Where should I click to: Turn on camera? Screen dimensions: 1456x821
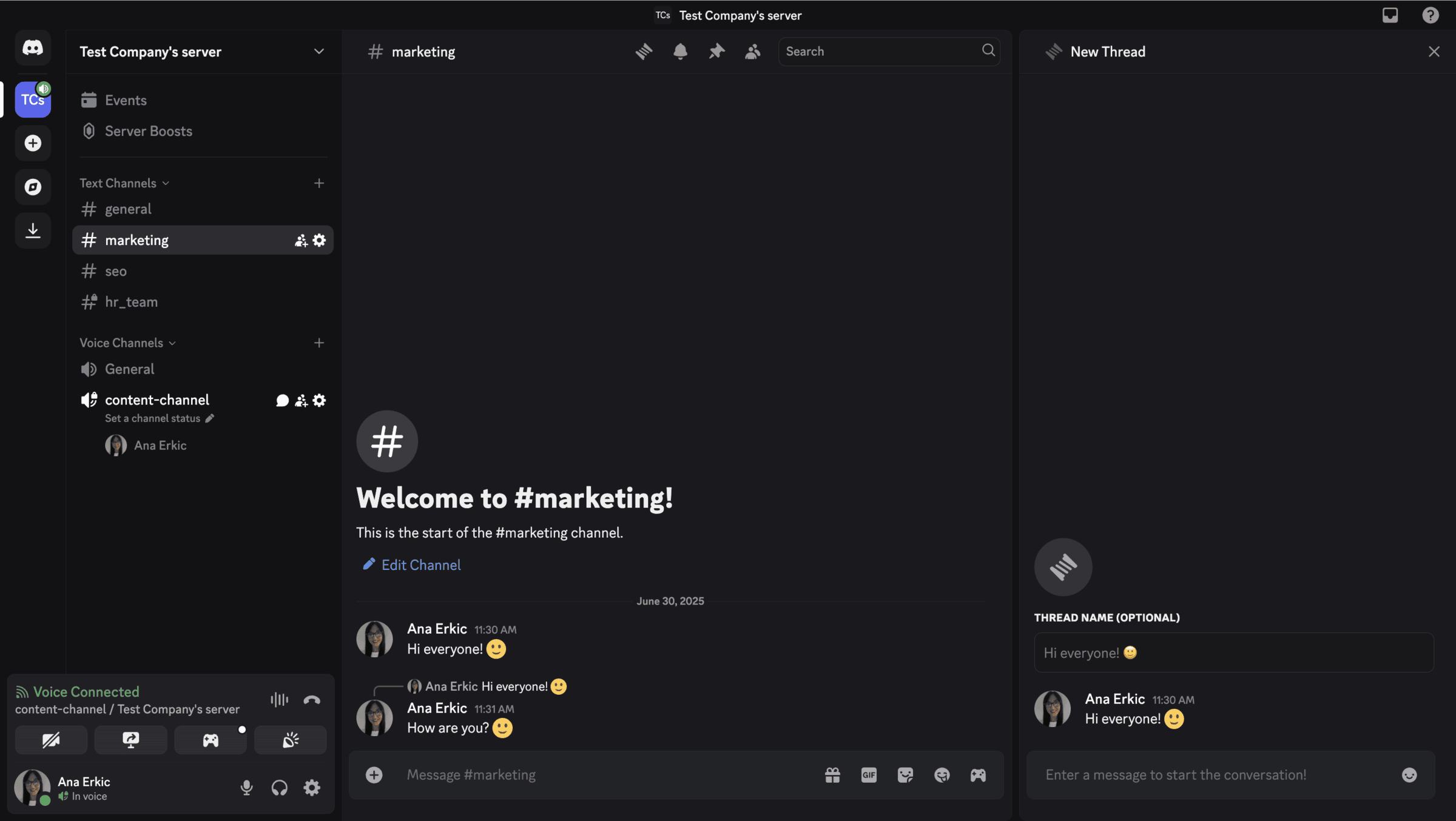(51, 740)
